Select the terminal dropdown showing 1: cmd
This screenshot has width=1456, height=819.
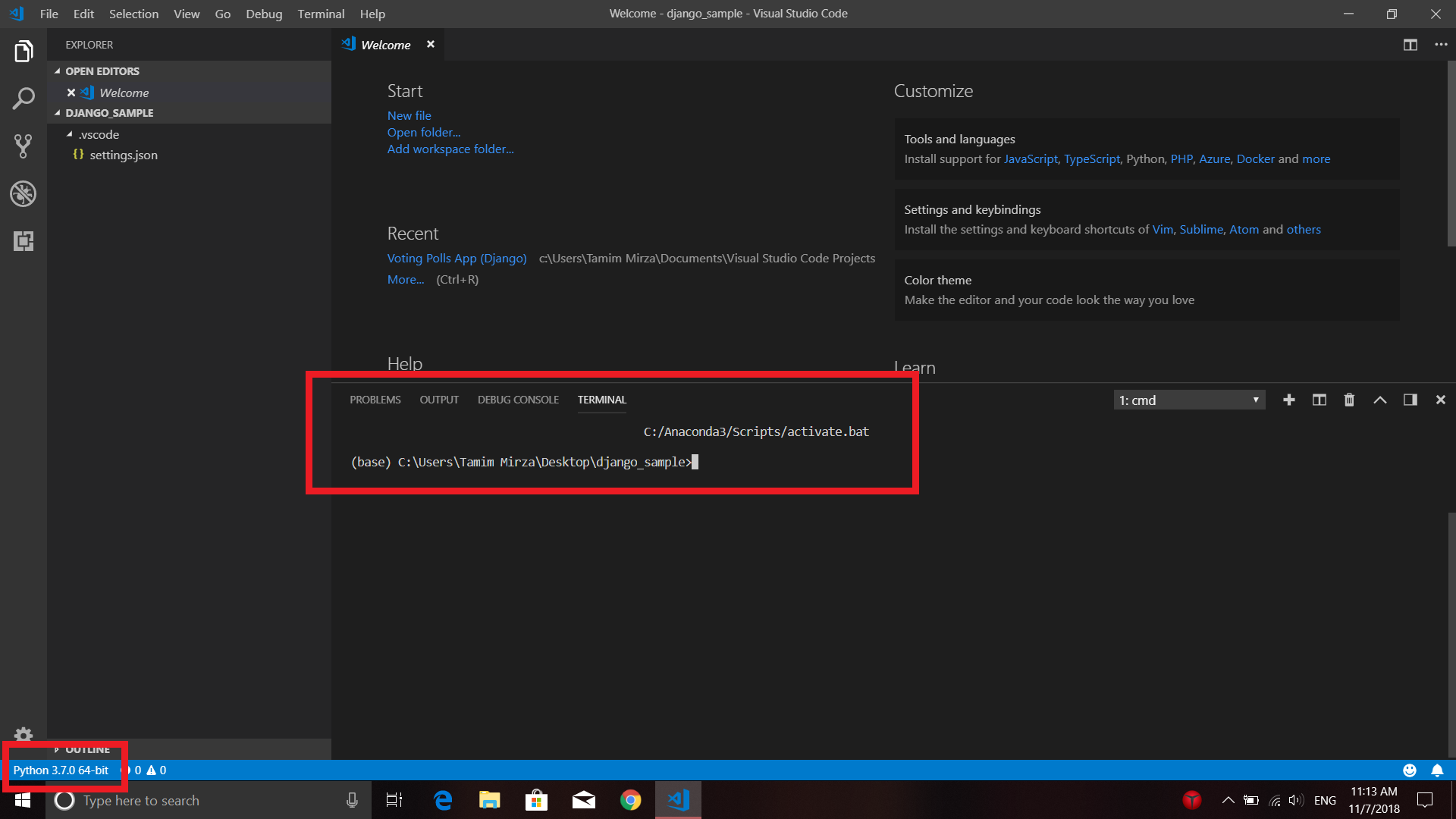(x=1188, y=400)
